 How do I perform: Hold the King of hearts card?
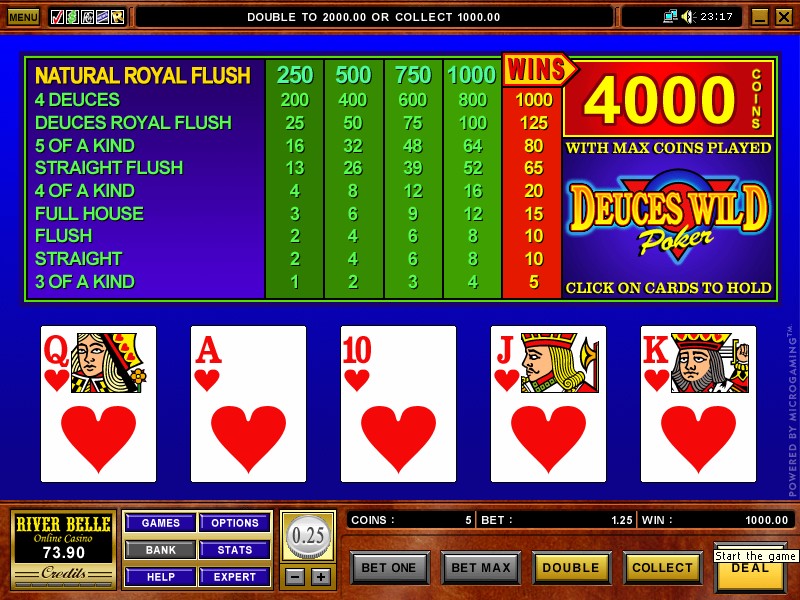click(698, 404)
